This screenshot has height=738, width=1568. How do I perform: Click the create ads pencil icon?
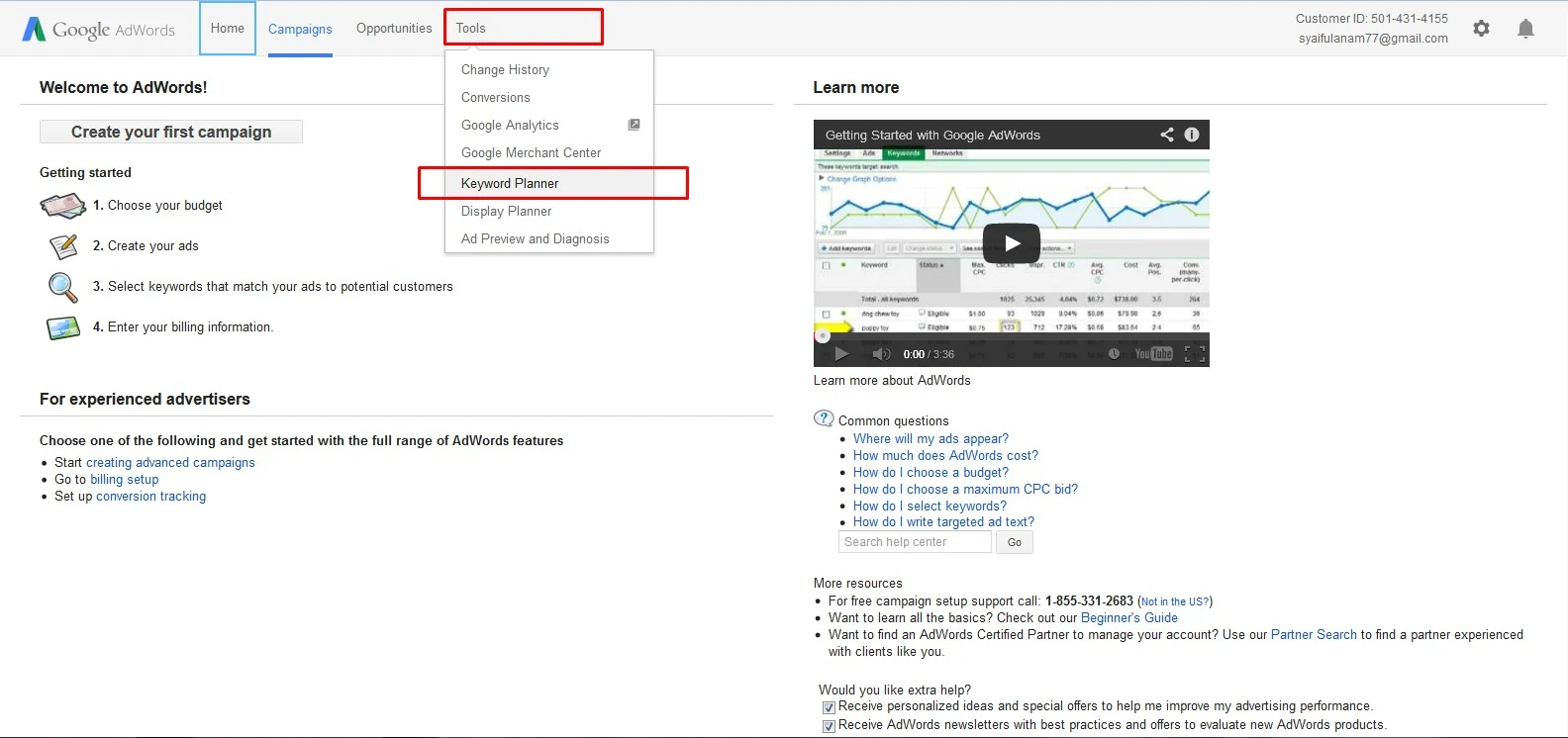coord(62,246)
